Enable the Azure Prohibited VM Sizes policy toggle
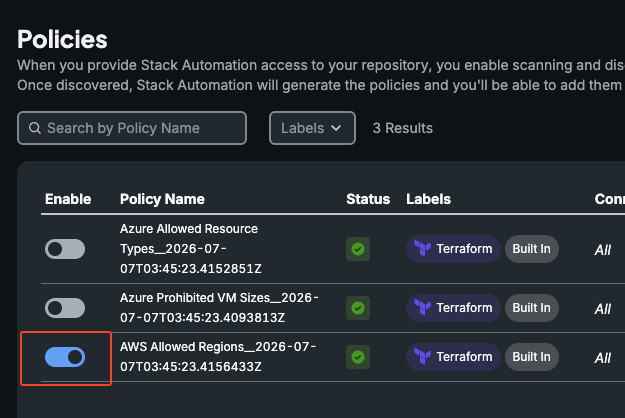Screen dimensions: 625x418 (65, 308)
